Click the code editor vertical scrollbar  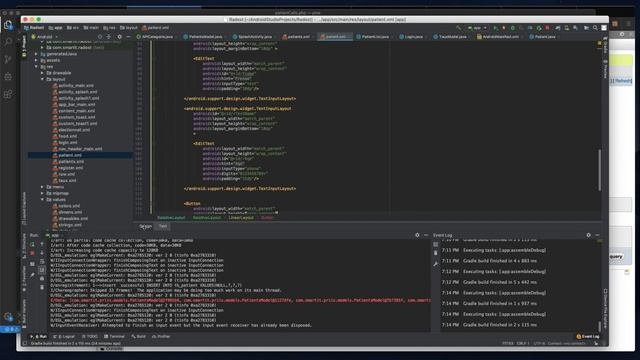600,169
